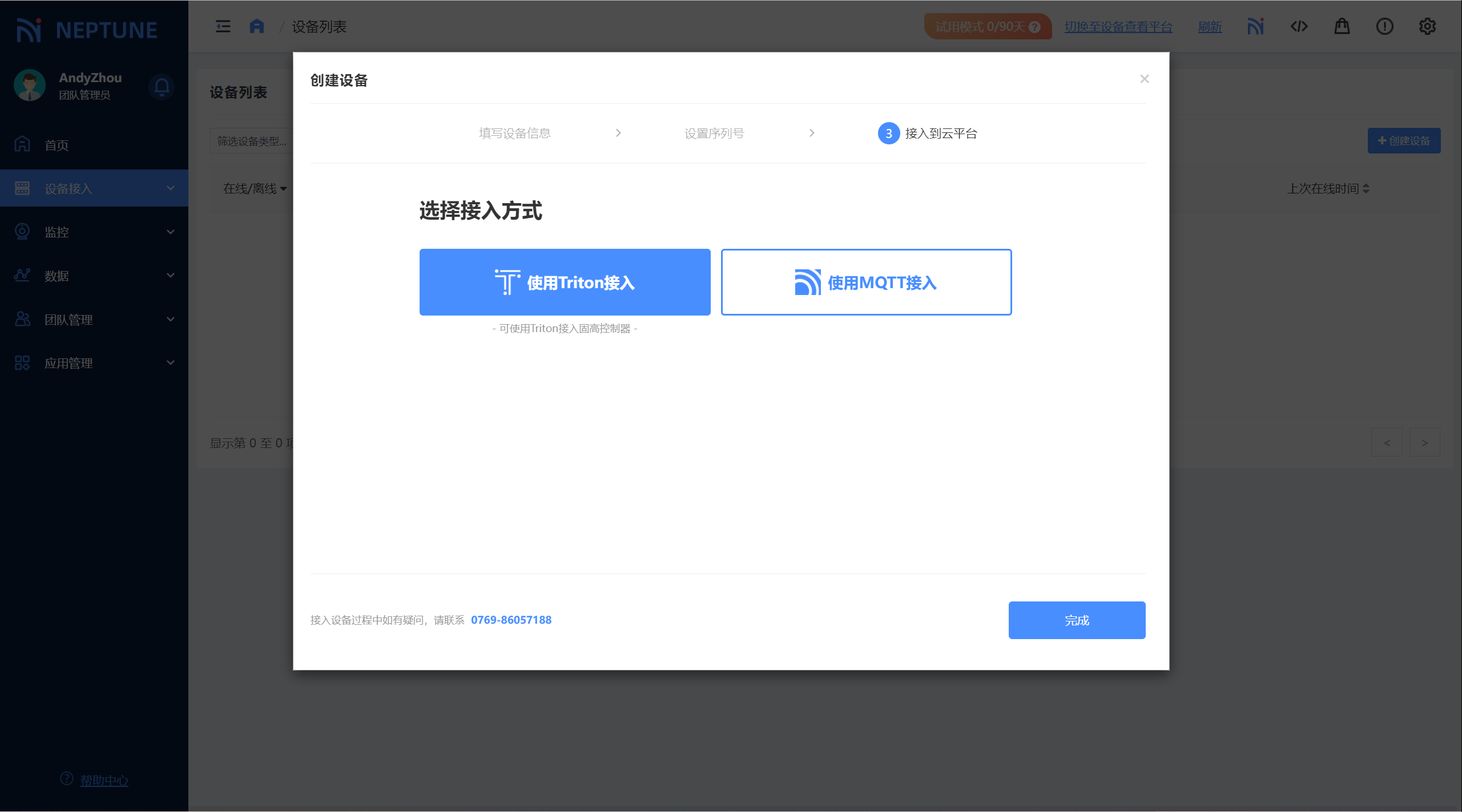Click the shopping bag icon
1462x812 pixels.
point(1342,26)
